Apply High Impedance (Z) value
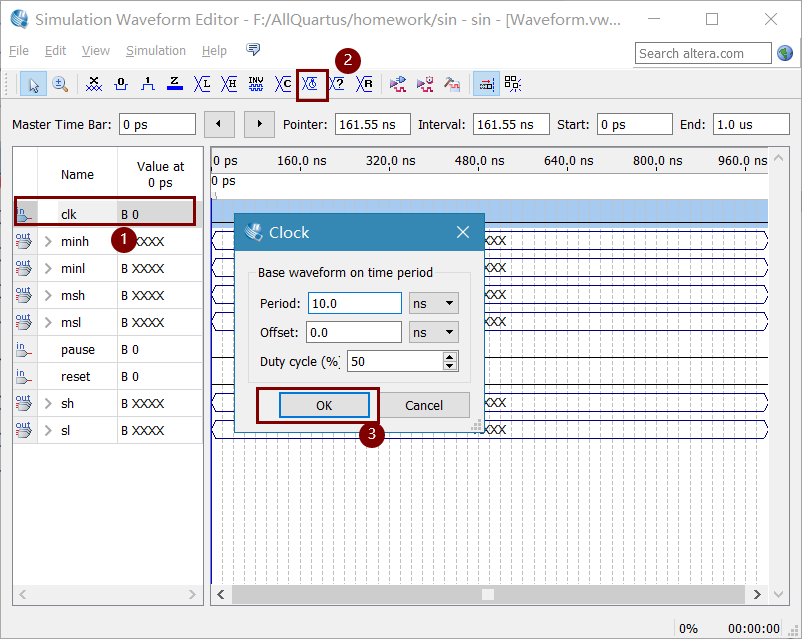 pyautogui.click(x=175, y=84)
